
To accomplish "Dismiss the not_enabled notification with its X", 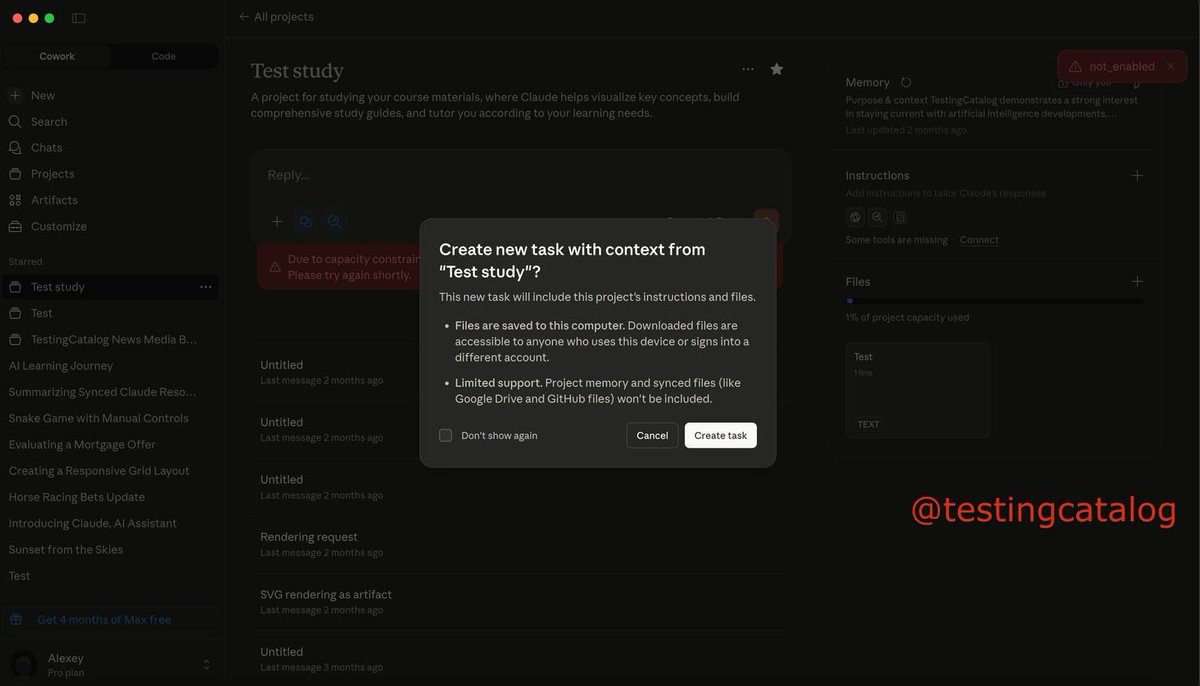I will pyautogui.click(x=1170, y=66).
